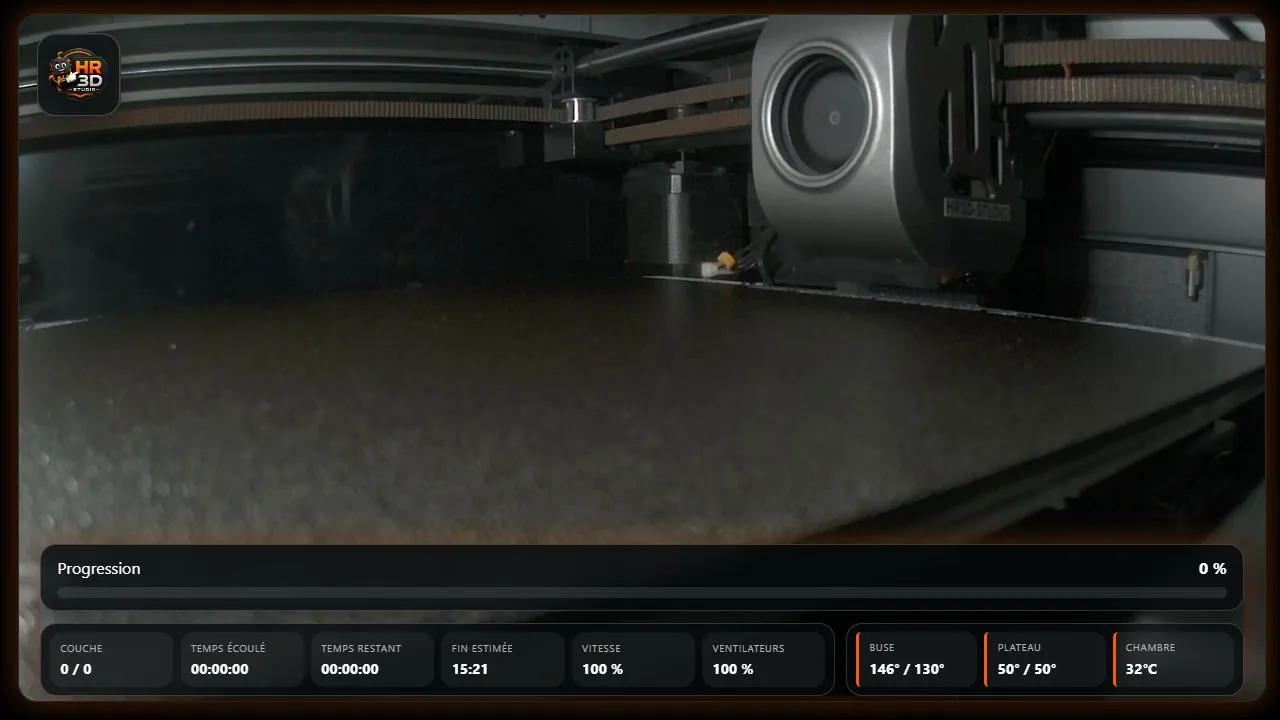Select the "50° / 50°" bed temperature
Image resolution: width=1280 pixels, height=720 pixels.
pos(1027,669)
